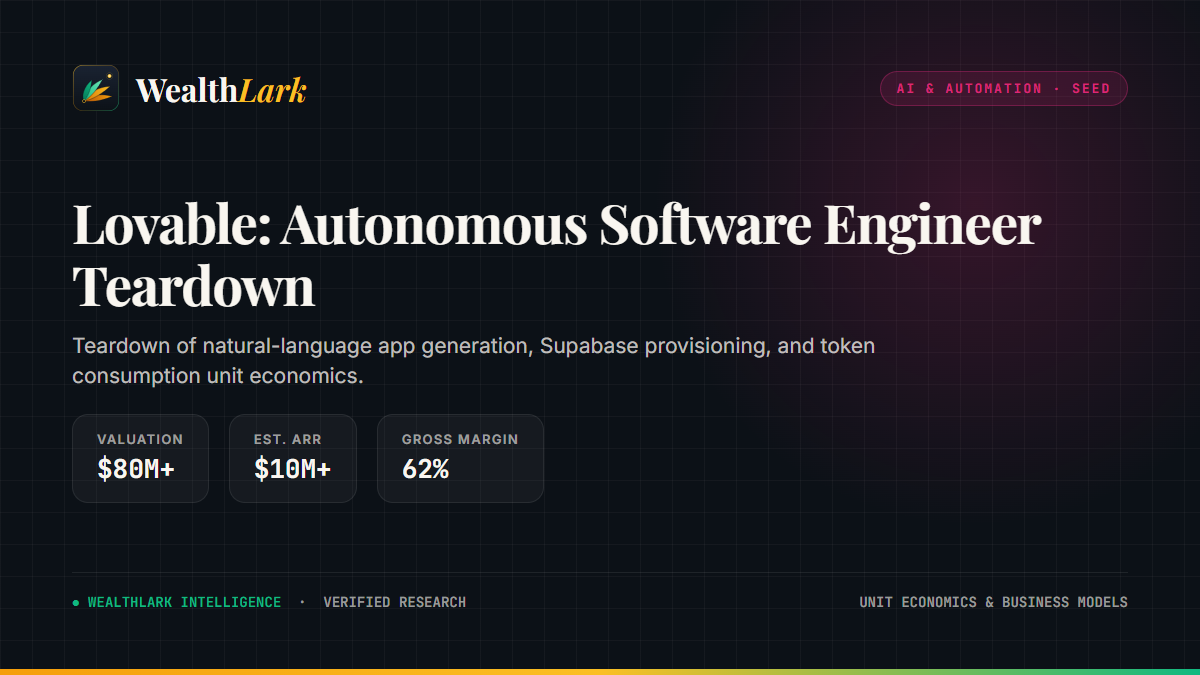Click the WealthLark feather logo icon

[x=96, y=88]
